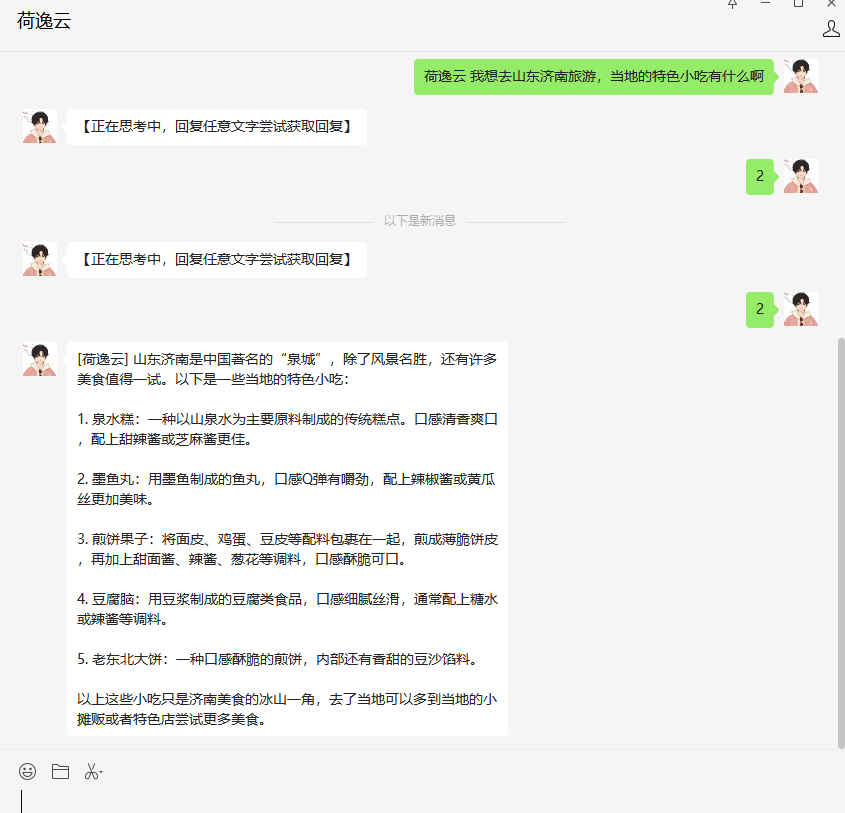Viewport: 845px width, 813px height.
Task: Expand the dropdown arrow beside the scissors
Action: tap(101, 772)
